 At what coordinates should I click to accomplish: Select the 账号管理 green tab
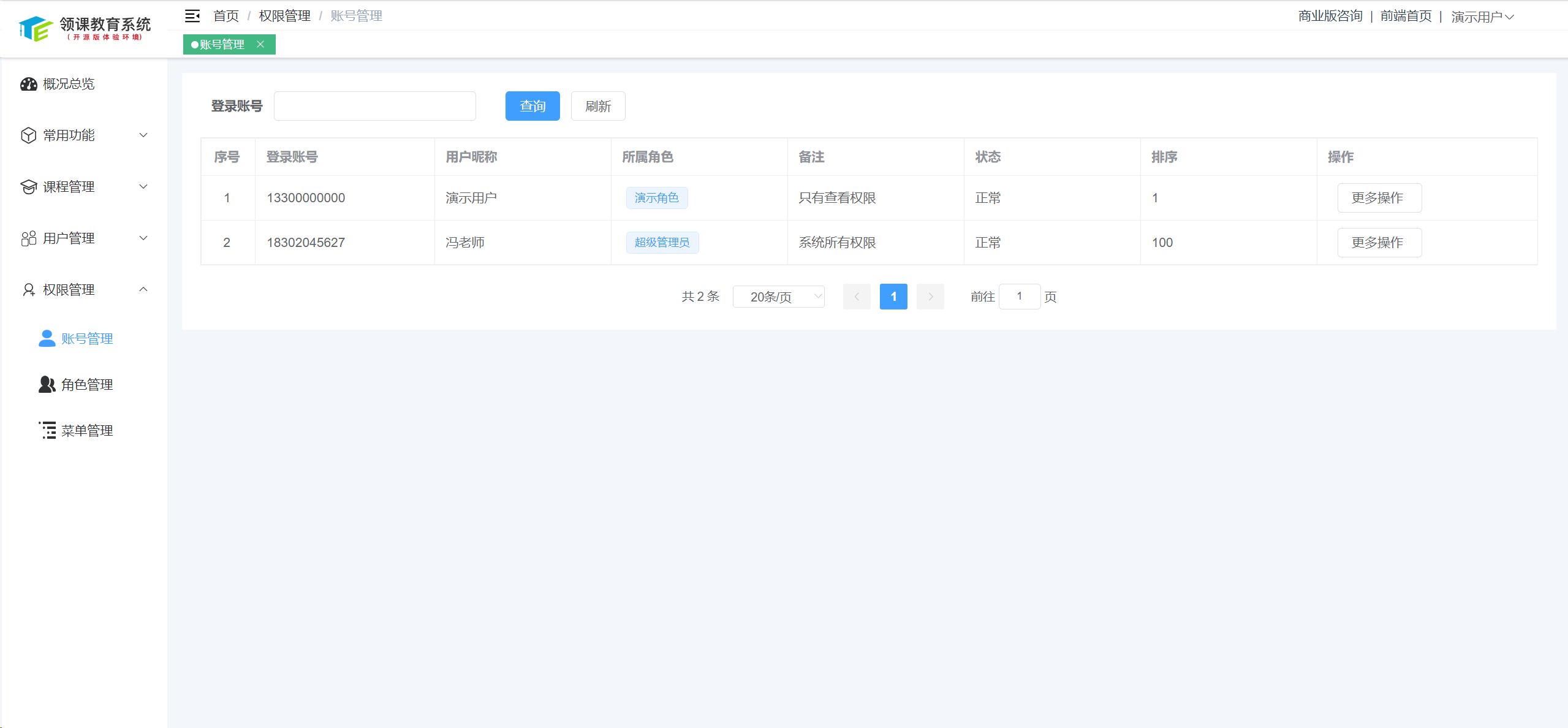coord(222,44)
